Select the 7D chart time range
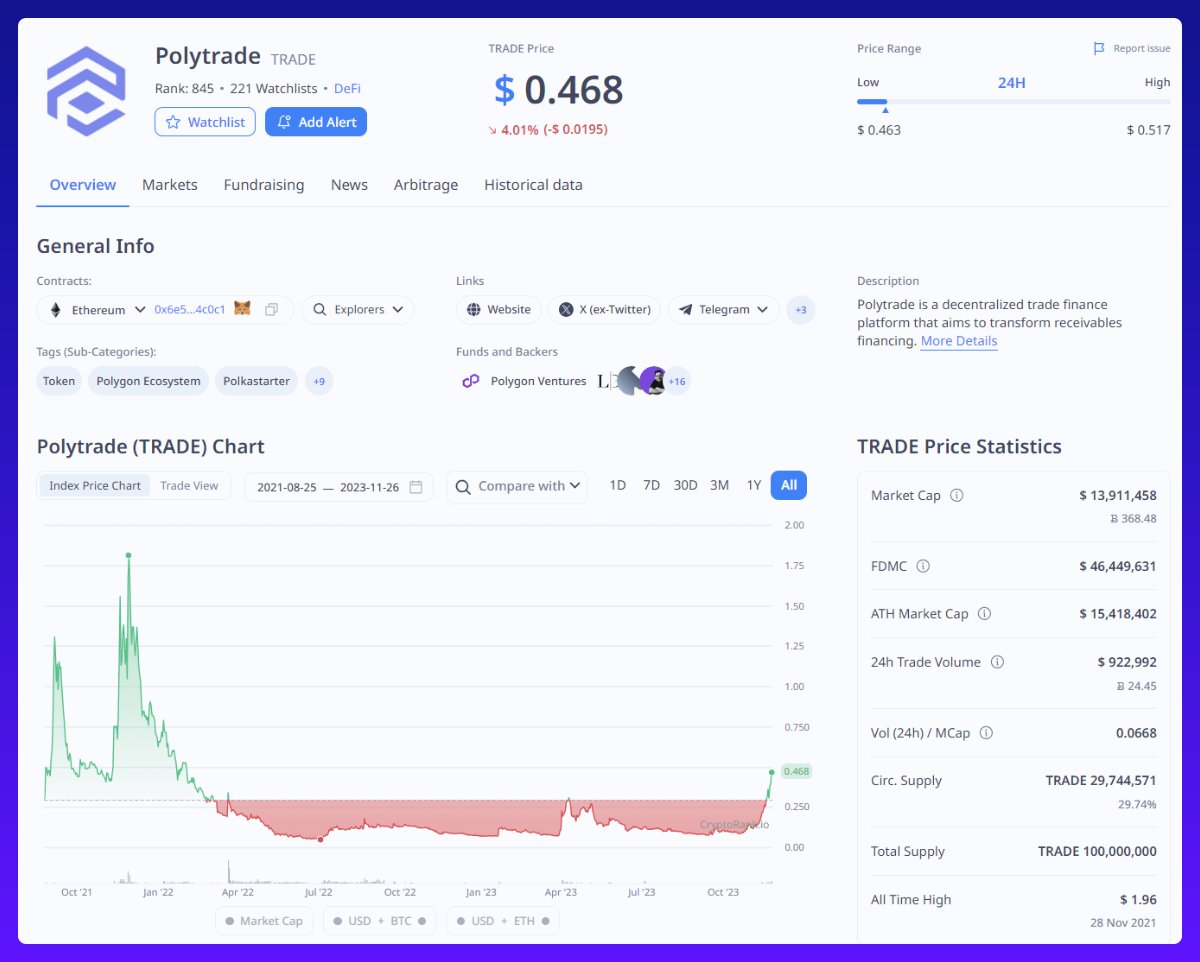 click(651, 486)
